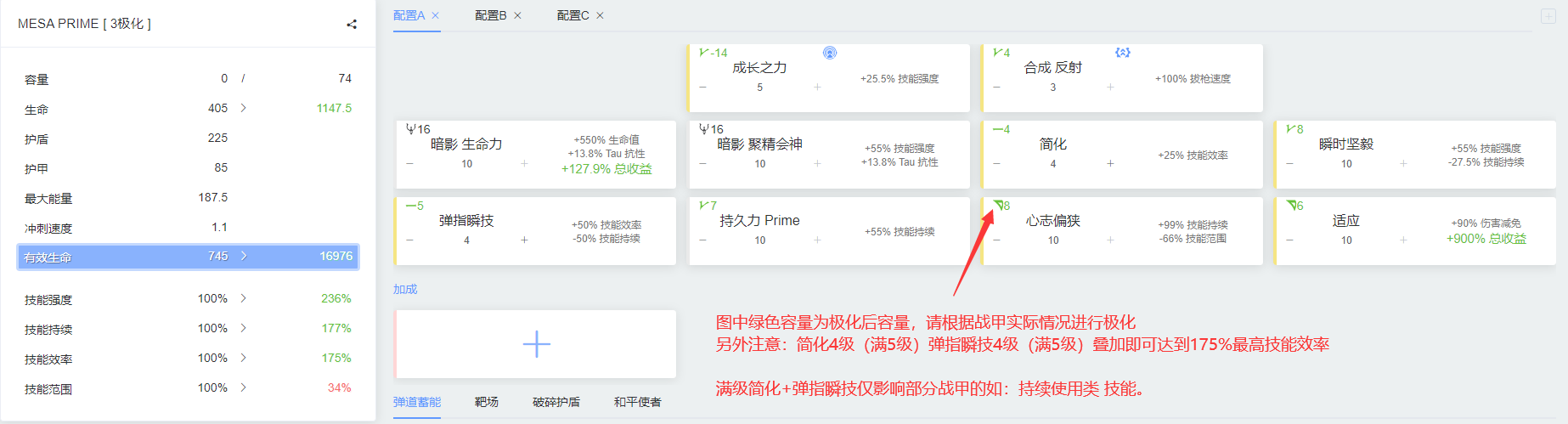Click the exilus icon on 合成 反射
Image resolution: width=1568 pixels, height=424 pixels.
(x=1123, y=53)
